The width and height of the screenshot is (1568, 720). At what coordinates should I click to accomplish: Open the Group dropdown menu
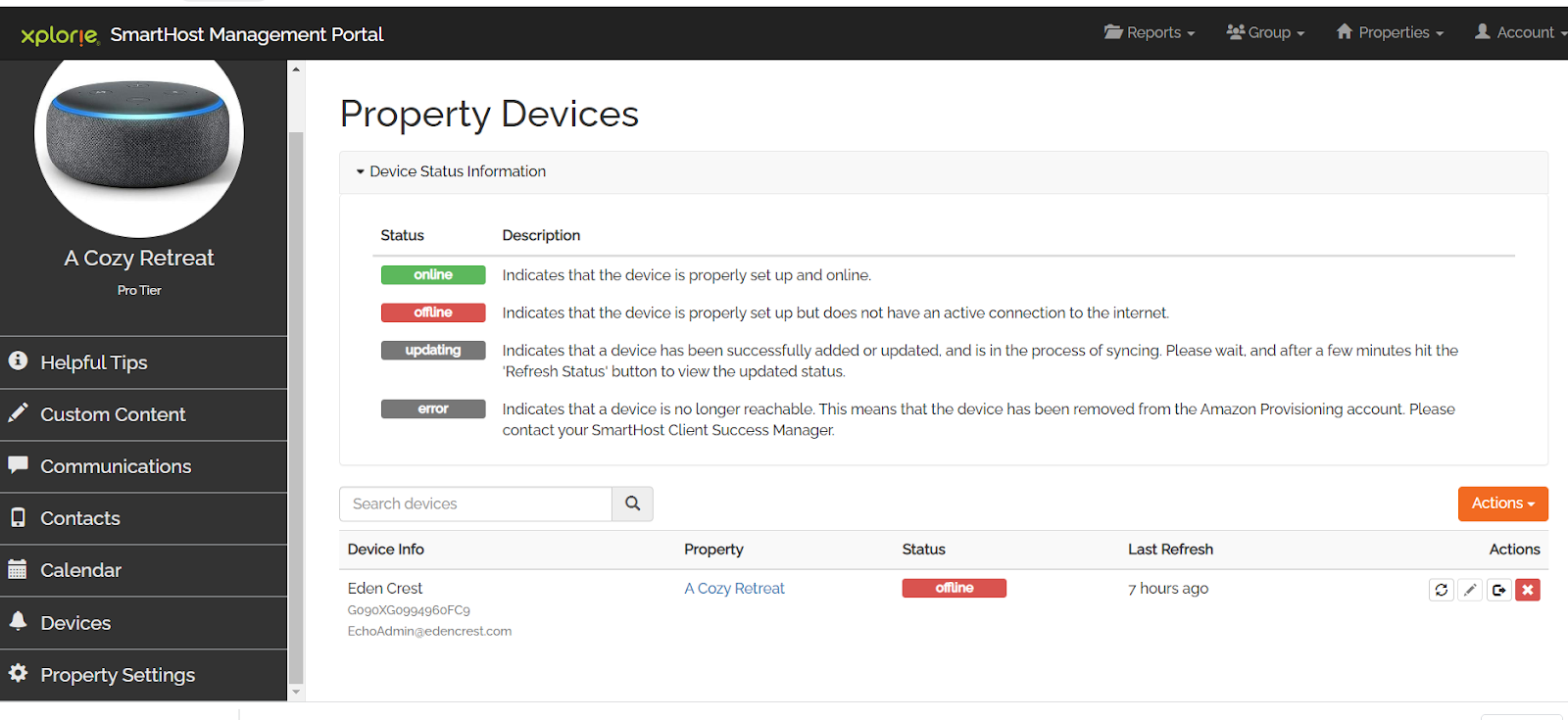click(1265, 32)
